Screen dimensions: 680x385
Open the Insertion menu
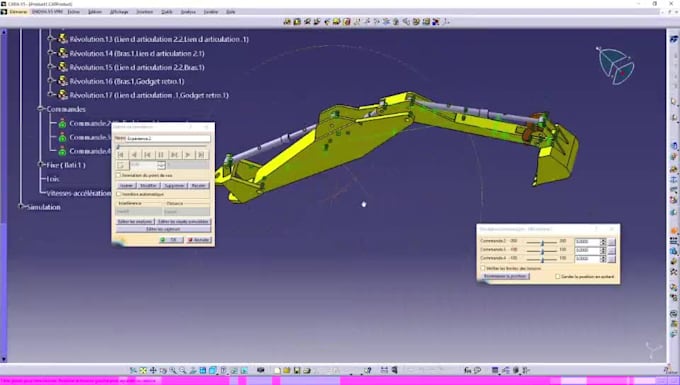tap(145, 12)
